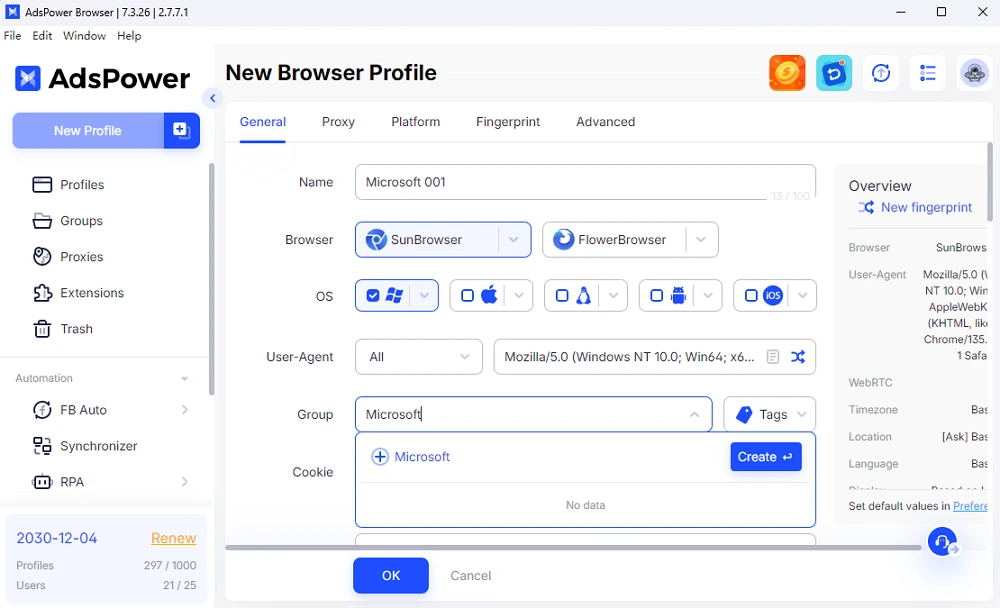Click the upload sync circle icon
The height and width of the screenshot is (608, 1000).
(x=881, y=73)
